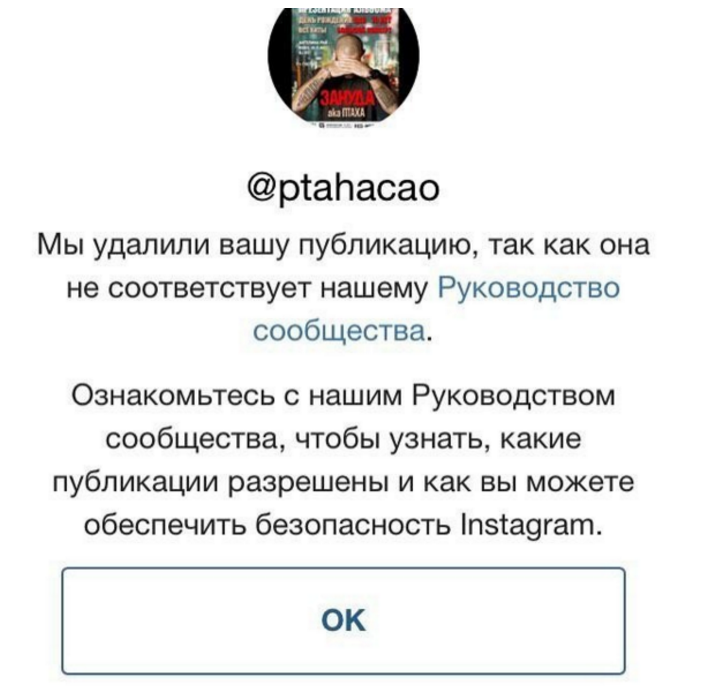Screen dimensions: 711x696
Task: Click the tattooed arm in the avatar
Action: pyautogui.click(x=311, y=90)
